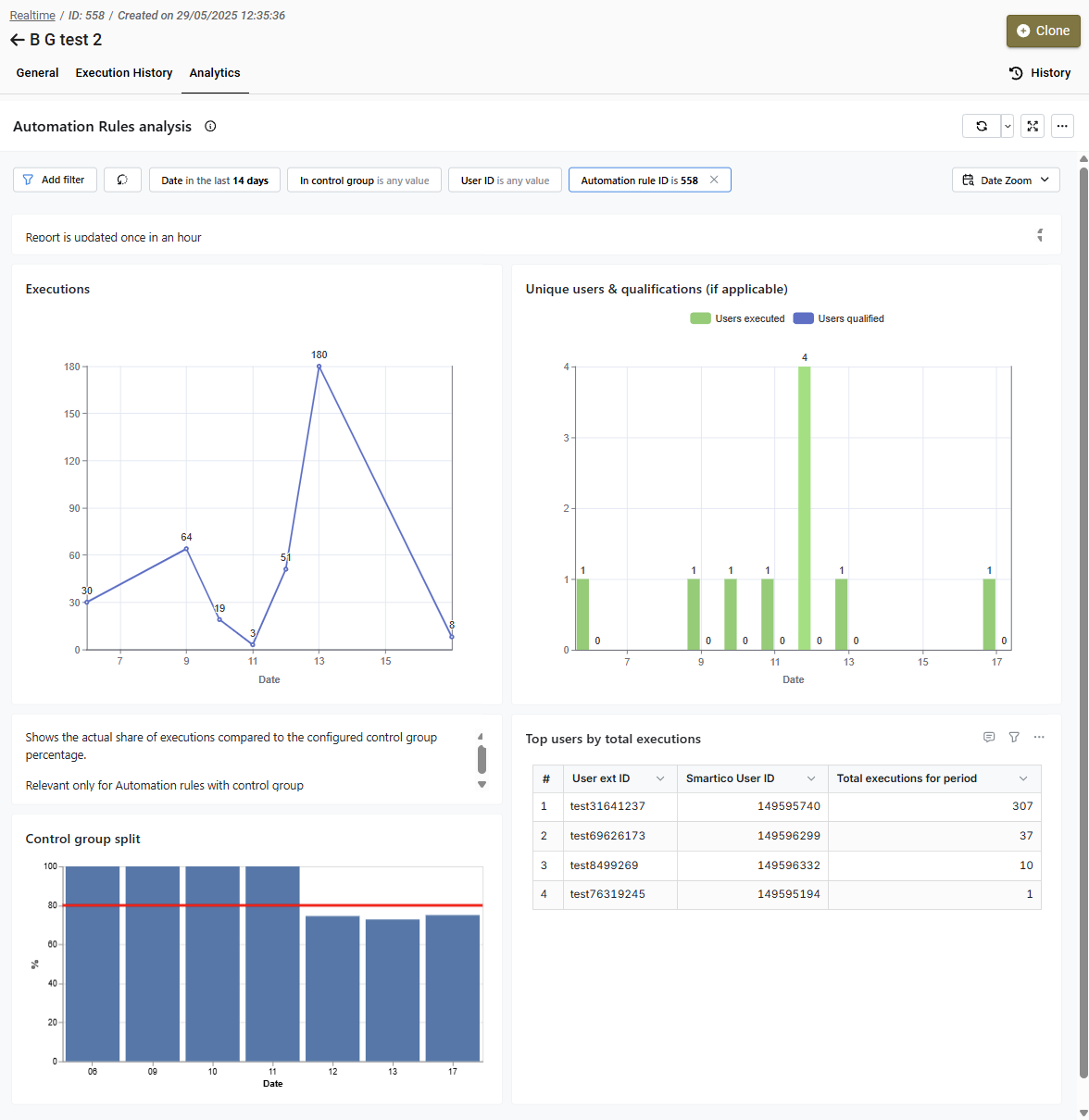Viewport: 1089px width, 1120px height.
Task: Open fullscreen mode with the expand icon
Action: click(x=1033, y=126)
